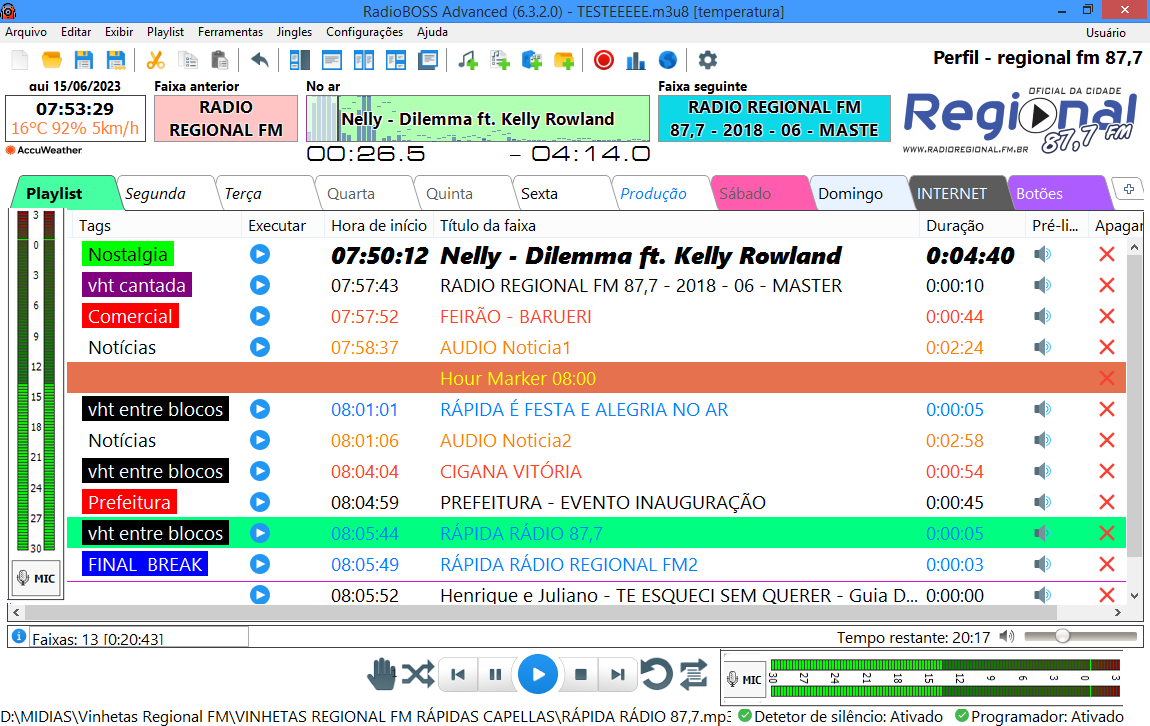Click the now-playing waveform progress bar
This screenshot has height=726, width=1150.
477,119
